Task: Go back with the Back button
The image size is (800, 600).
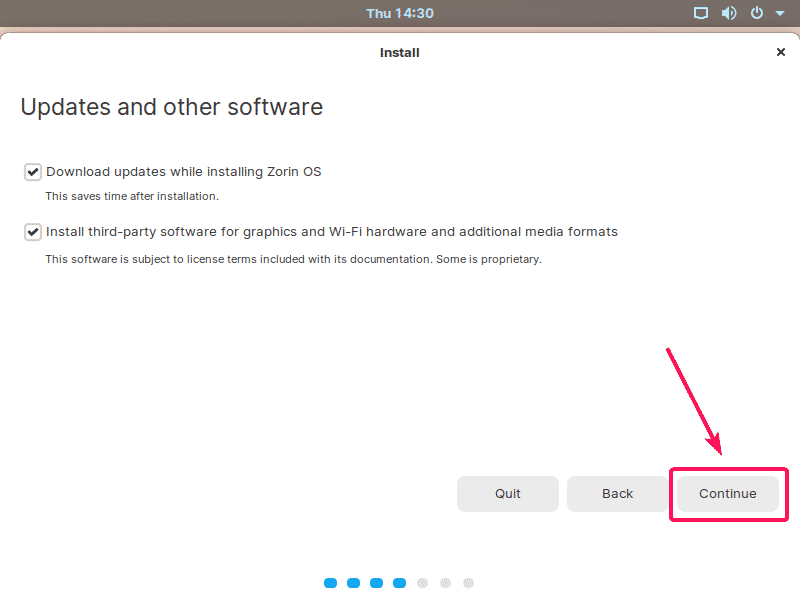Action: [x=617, y=494]
